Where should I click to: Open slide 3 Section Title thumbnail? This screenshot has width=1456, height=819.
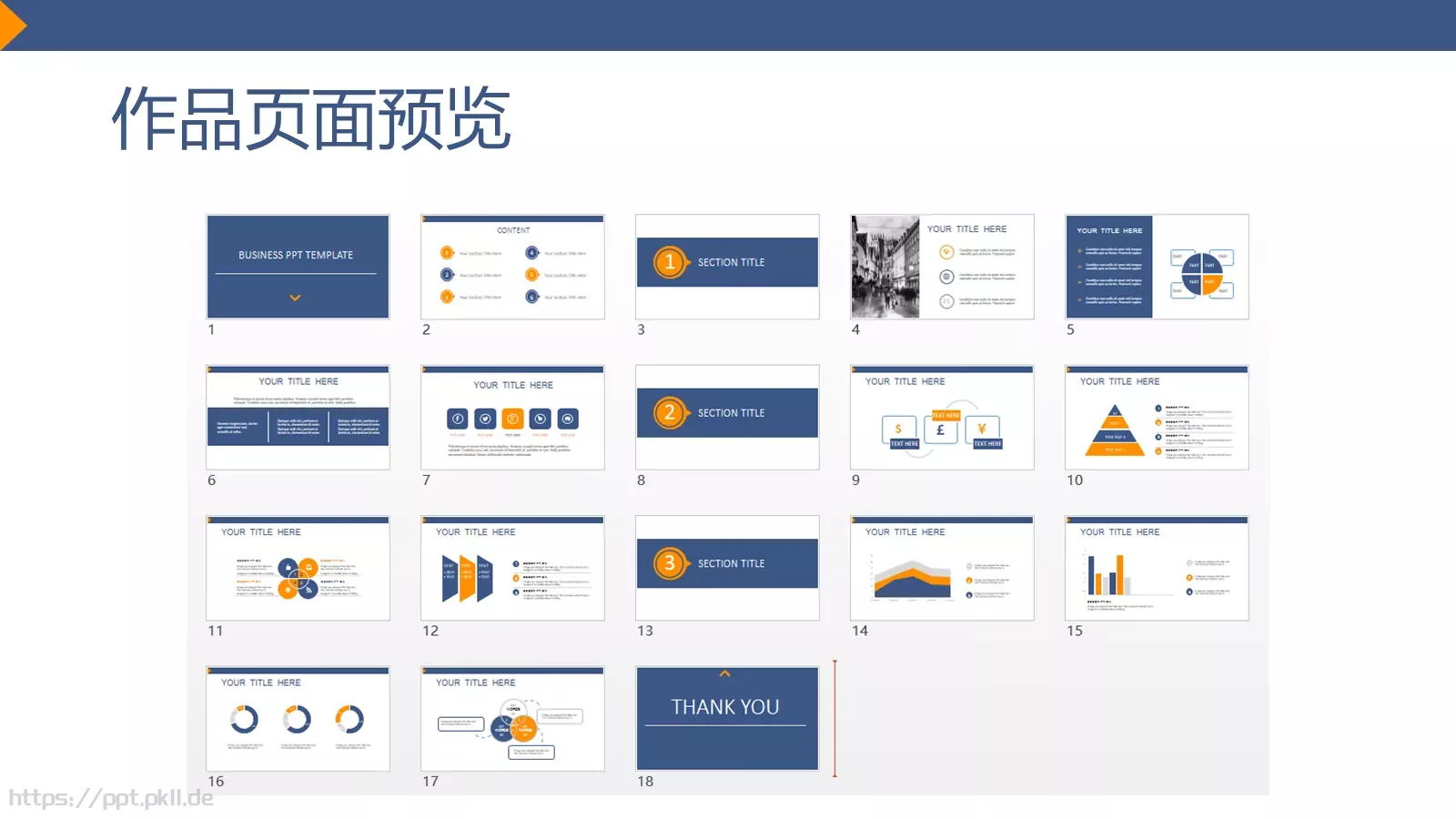[727, 267]
